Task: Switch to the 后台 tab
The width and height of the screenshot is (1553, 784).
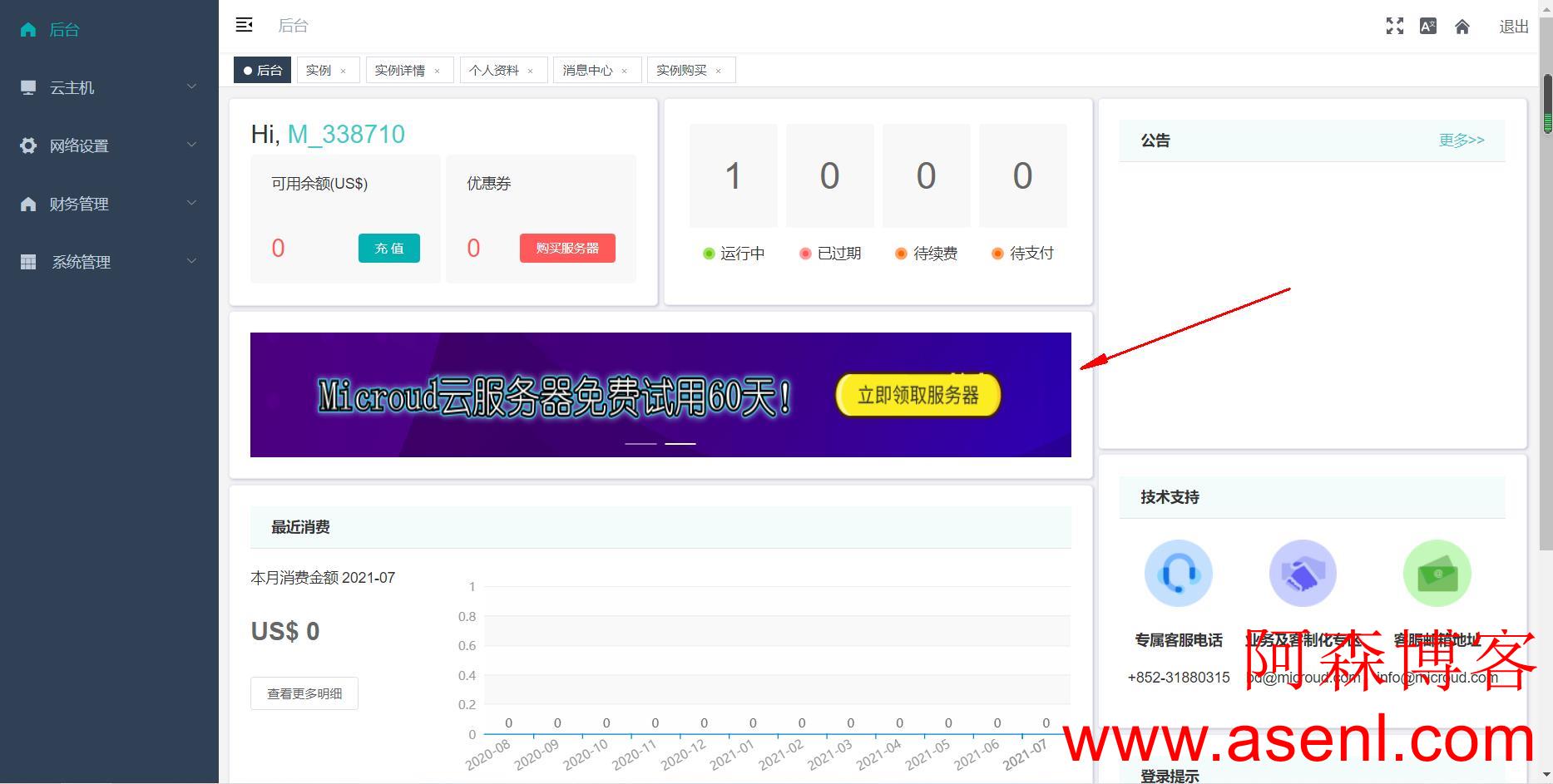Action: (262, 70)
